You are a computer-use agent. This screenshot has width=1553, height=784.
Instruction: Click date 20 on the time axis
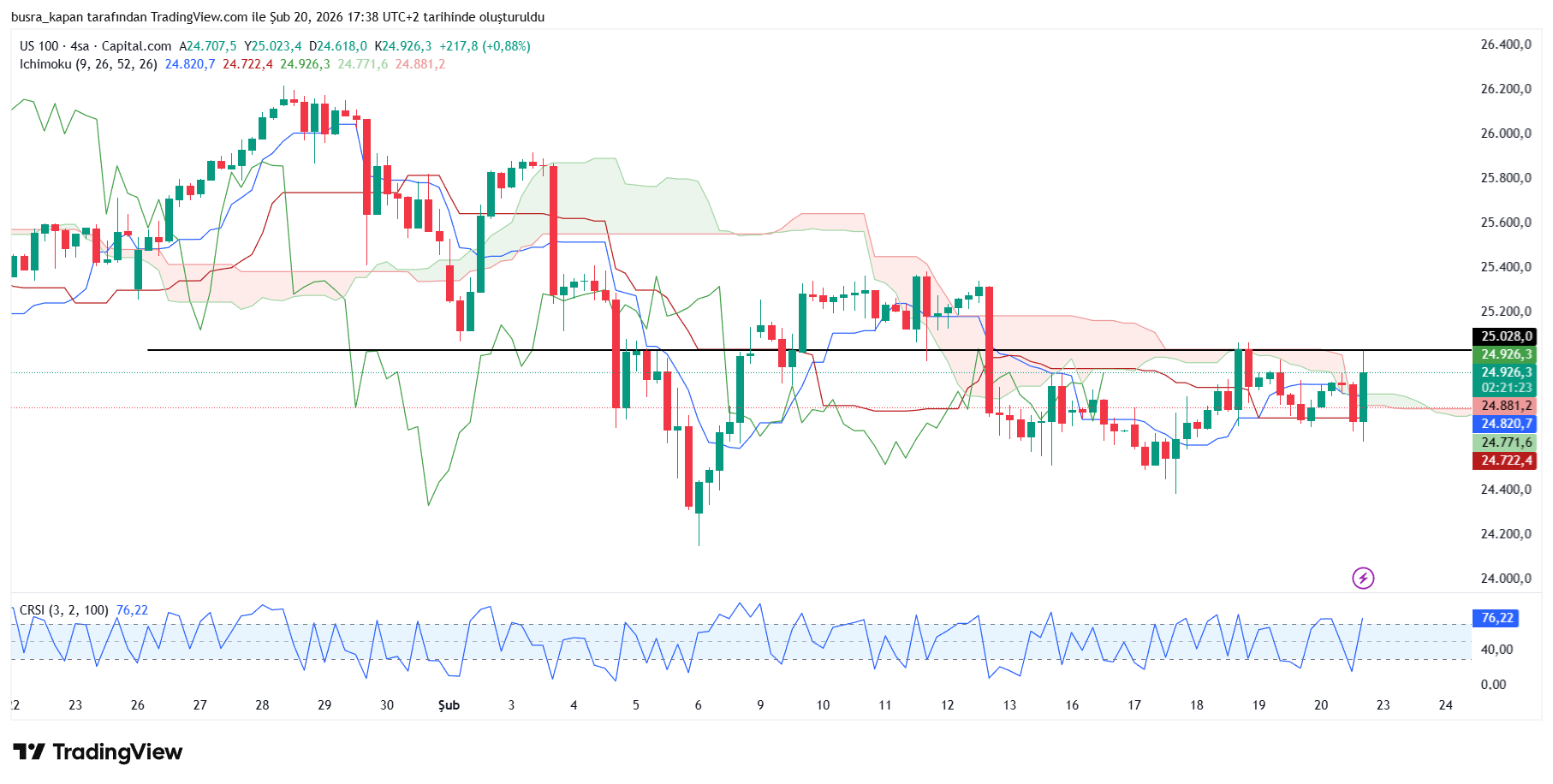(x=1321, y=705)
